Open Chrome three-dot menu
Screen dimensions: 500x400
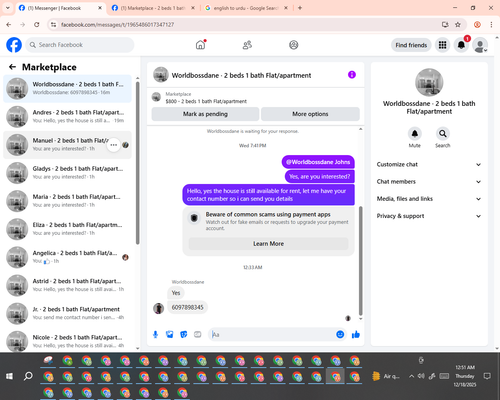[491, 24]
